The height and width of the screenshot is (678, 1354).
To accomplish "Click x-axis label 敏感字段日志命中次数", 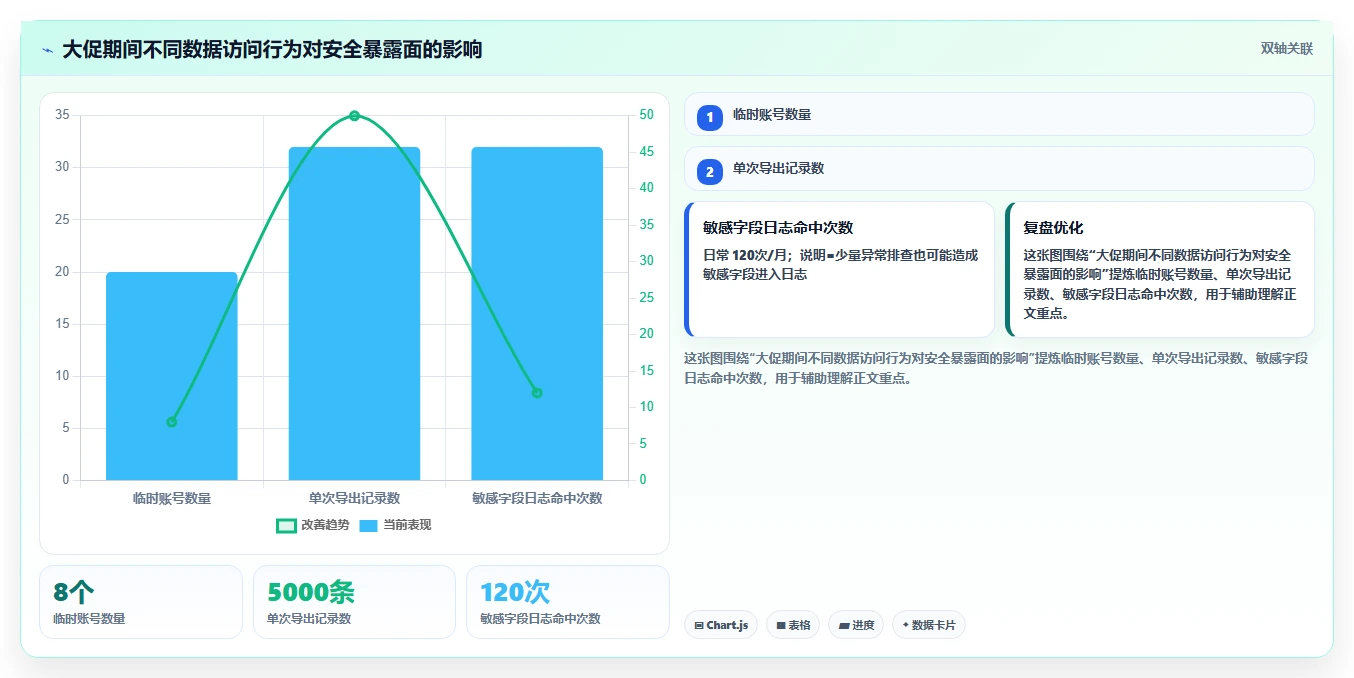I will point(537,498).
